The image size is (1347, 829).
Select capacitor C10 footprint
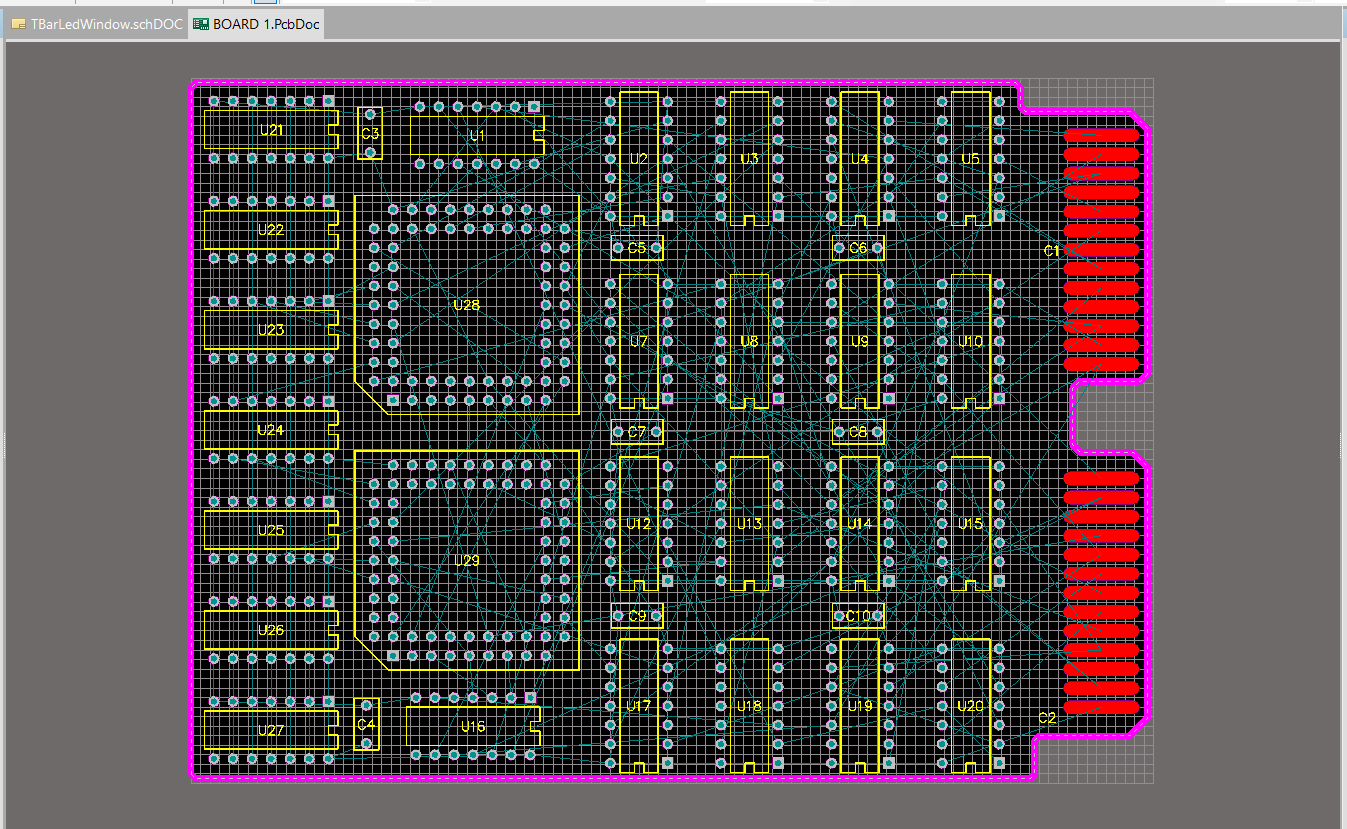point(860,615)
